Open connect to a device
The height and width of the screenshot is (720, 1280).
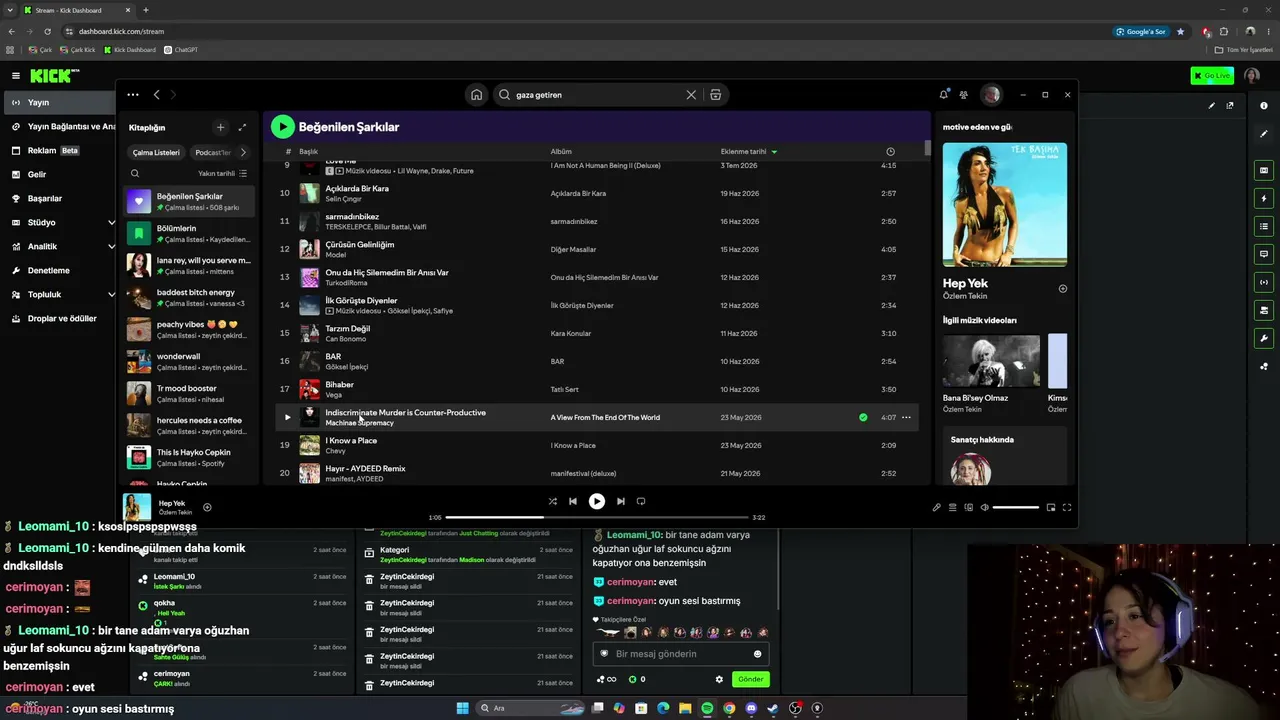pyautogui.click(x=968, y=507)
